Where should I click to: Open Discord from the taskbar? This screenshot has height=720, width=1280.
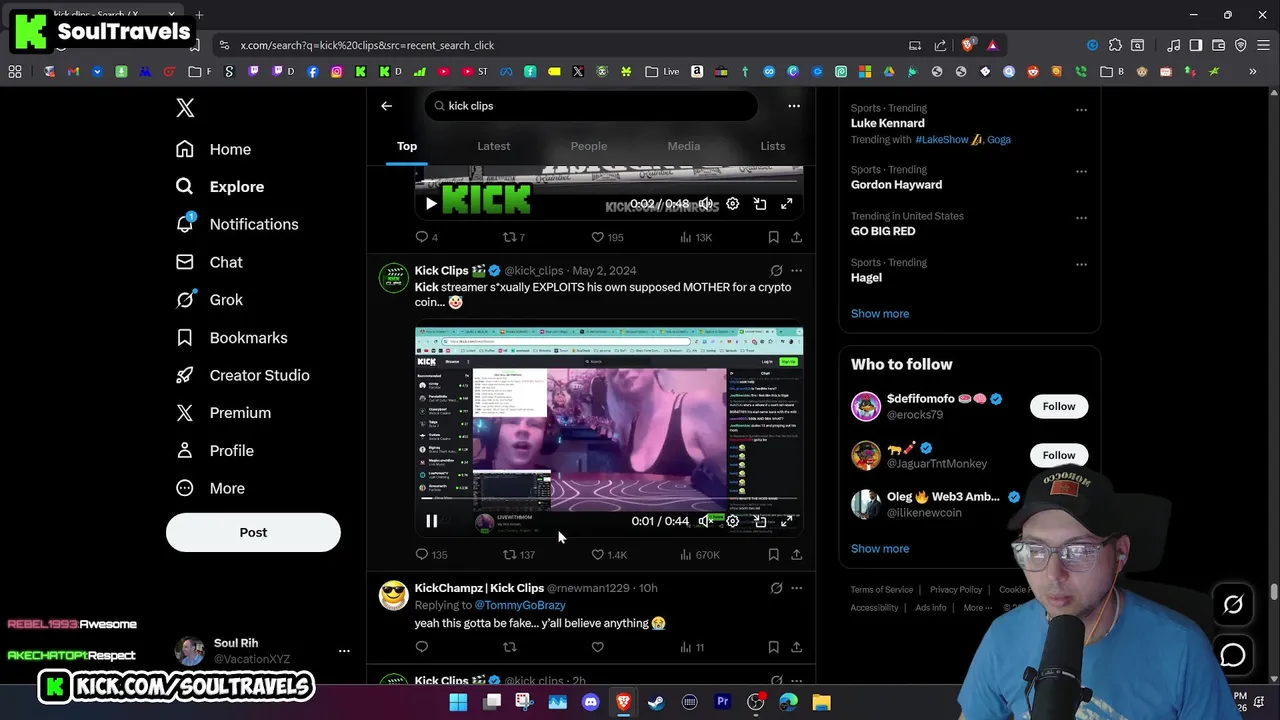click(590, 702)
